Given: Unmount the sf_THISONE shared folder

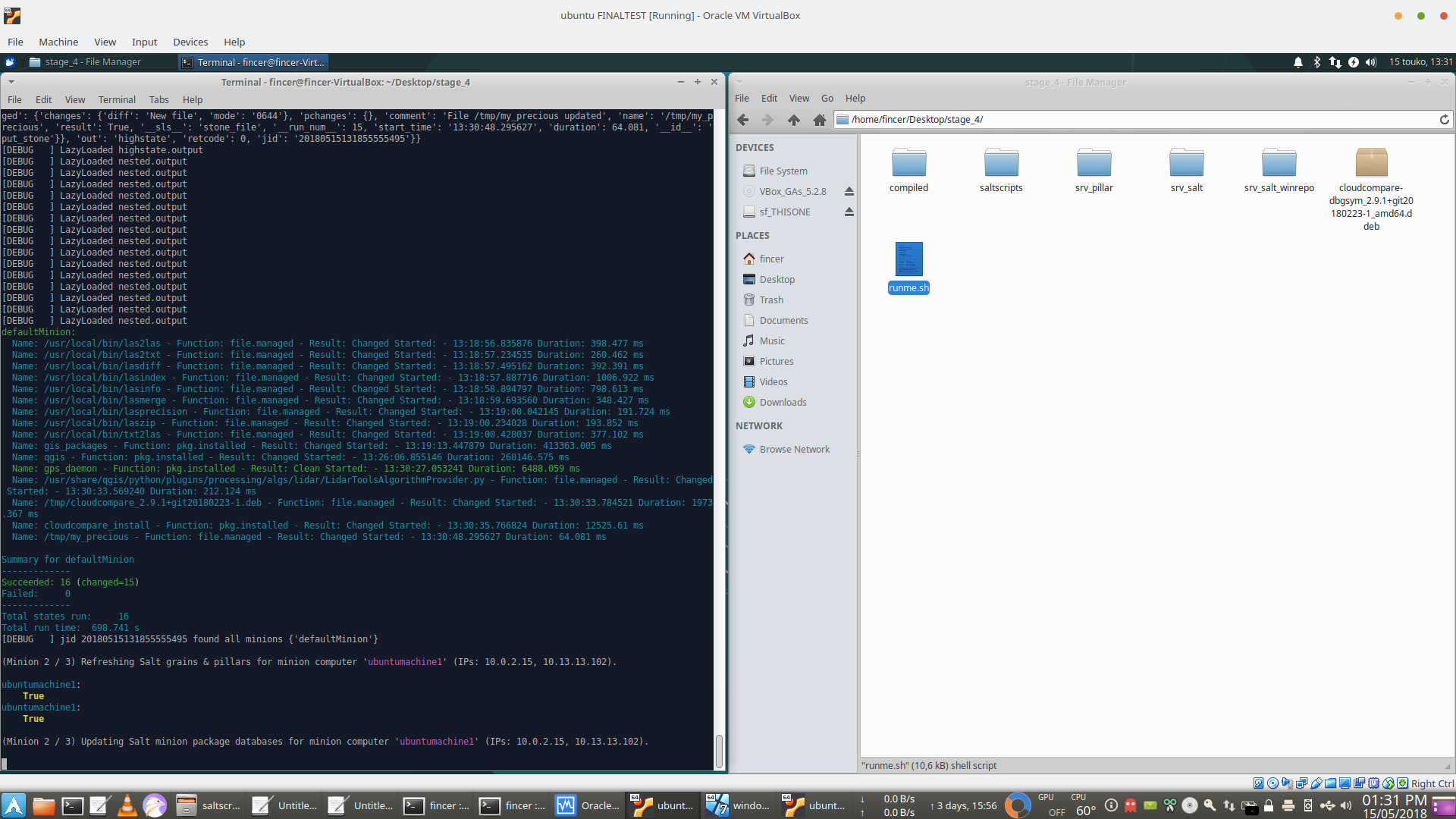Looking at the screenshot, I should (849, 212).
